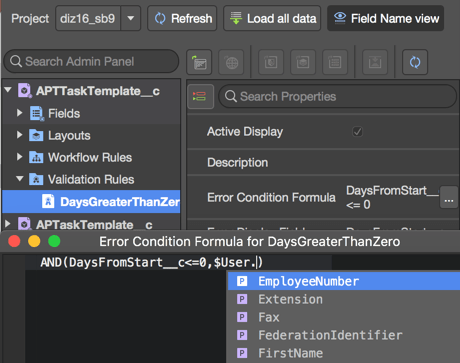Click the DaysFromStart formula value
460x363 pixels.
pos(392,197)
